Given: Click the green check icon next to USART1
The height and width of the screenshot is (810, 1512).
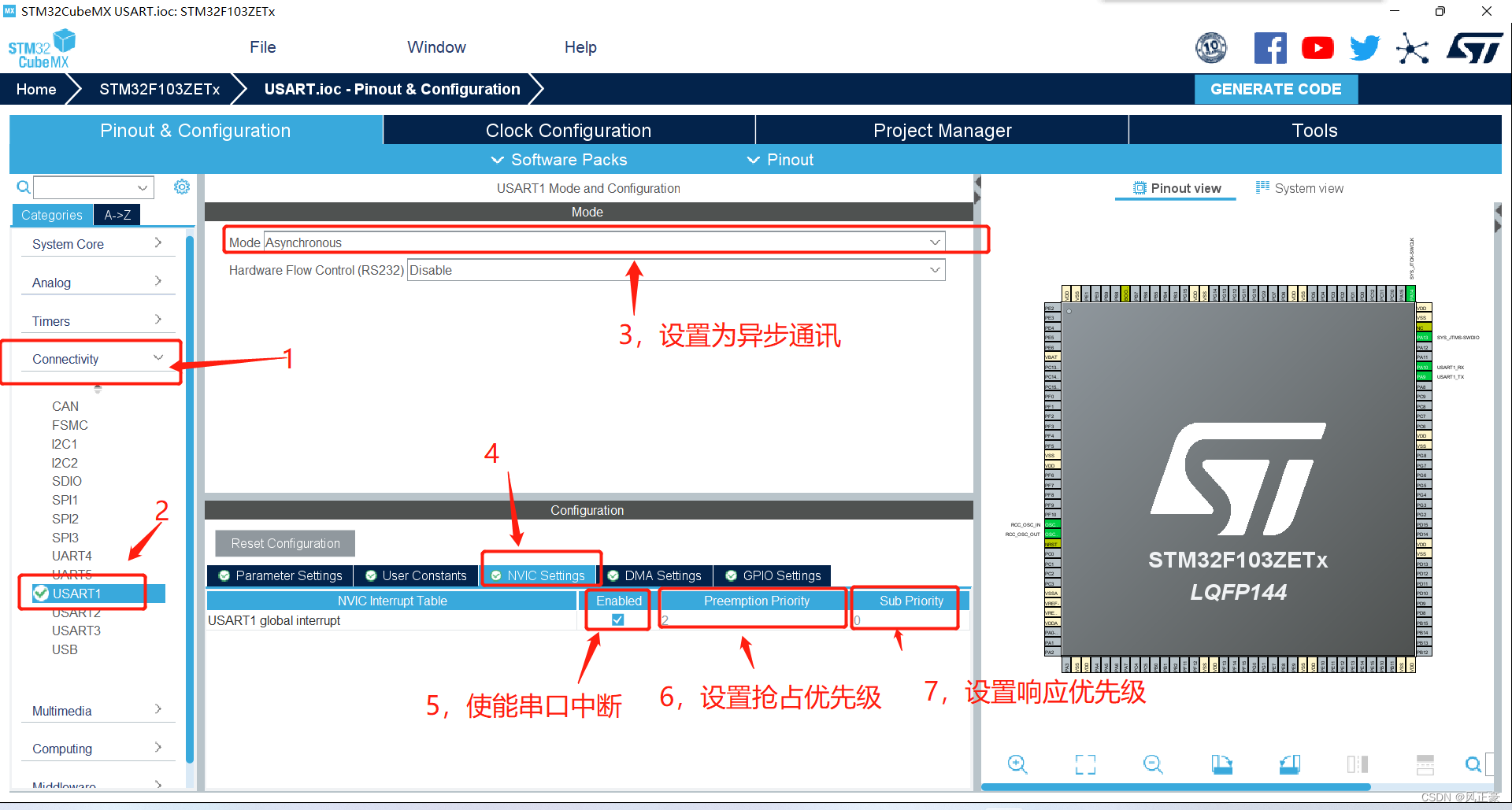Looking at the screenshot, I should click(41, 594).
